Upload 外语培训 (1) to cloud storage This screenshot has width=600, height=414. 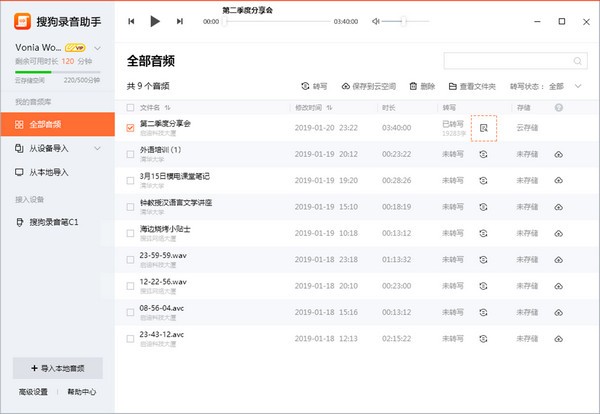coord(558,154)
